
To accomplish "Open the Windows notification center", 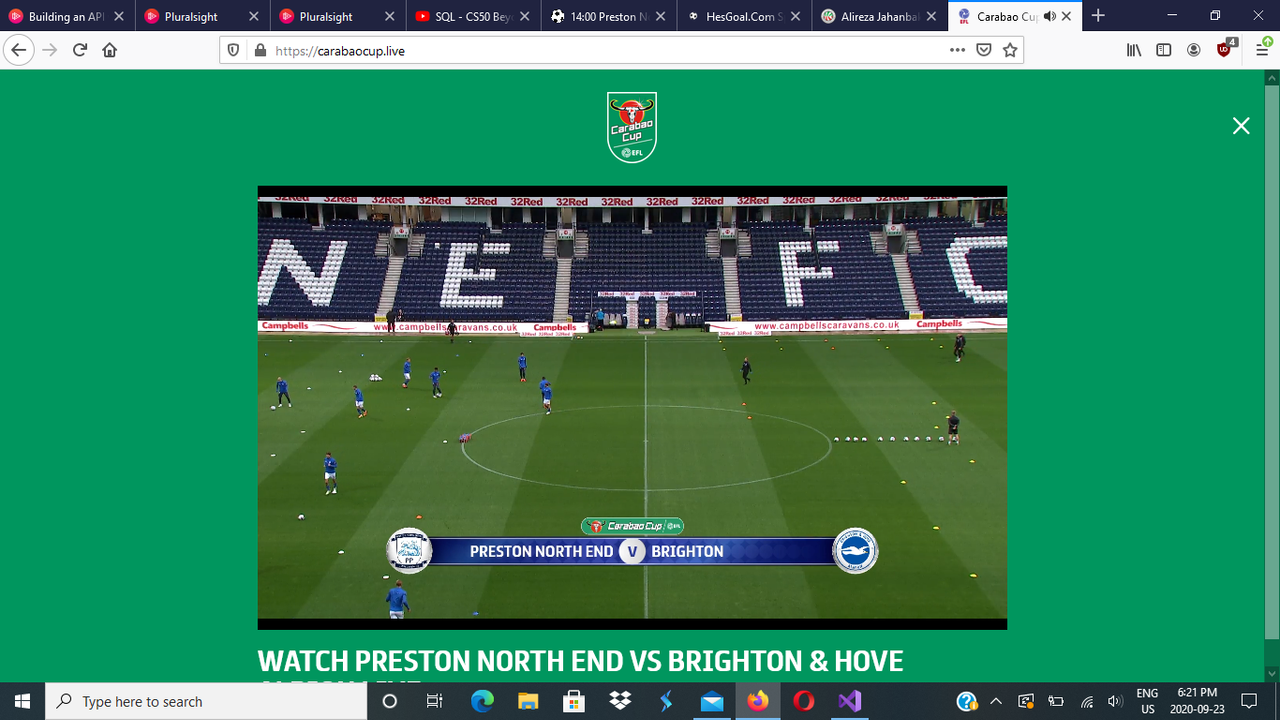I will (x=1248, y=701).
